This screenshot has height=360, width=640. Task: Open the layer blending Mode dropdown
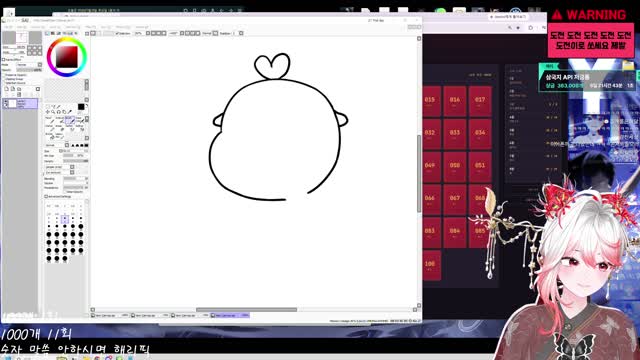pyautogui.click(x=29, y=65)
